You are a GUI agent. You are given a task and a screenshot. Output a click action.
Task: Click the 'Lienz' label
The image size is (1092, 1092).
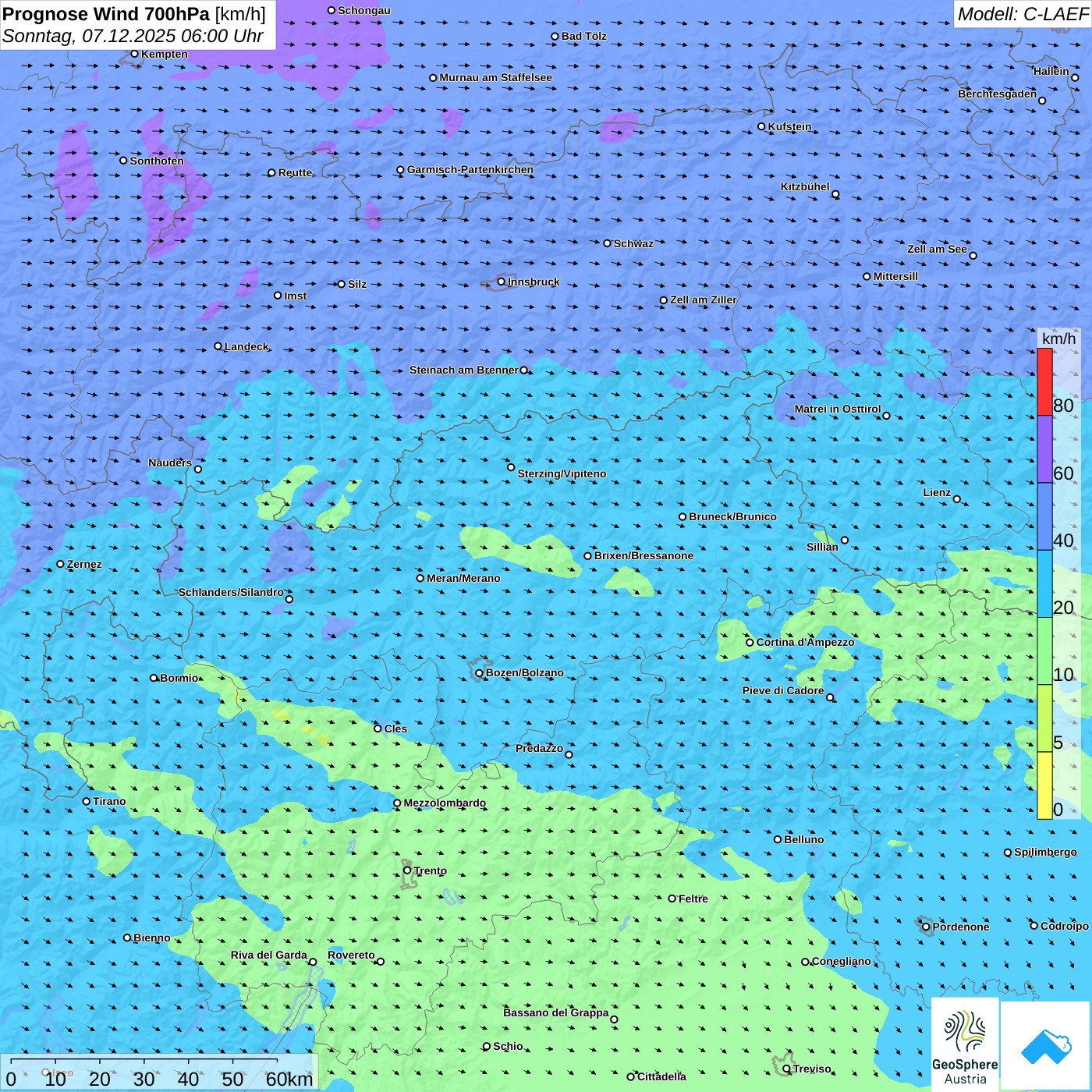937,492
